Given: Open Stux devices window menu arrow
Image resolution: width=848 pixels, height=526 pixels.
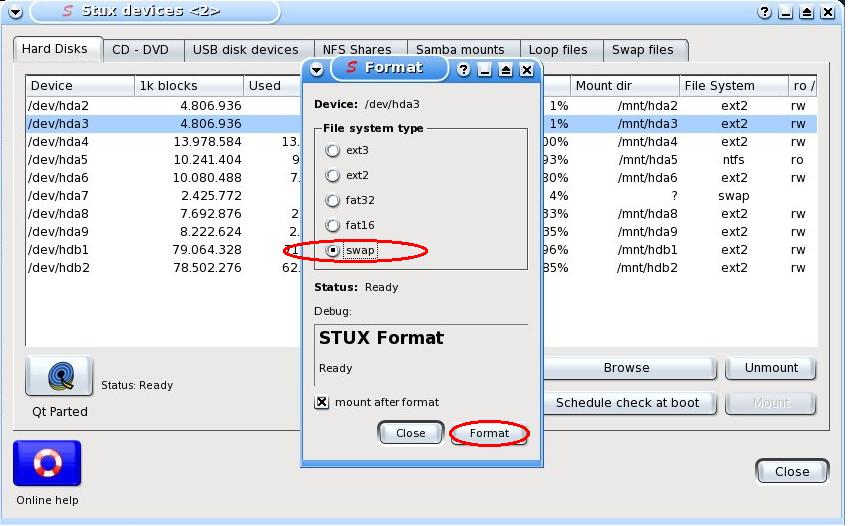Looking at the screenshot, I should pyautogui.click(x=15, y=11).
